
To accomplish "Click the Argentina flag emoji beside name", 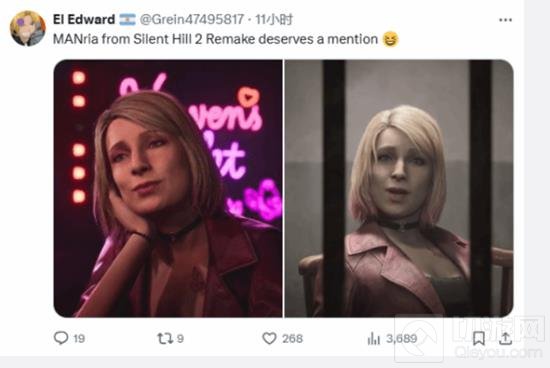I will tap(127, 19).
